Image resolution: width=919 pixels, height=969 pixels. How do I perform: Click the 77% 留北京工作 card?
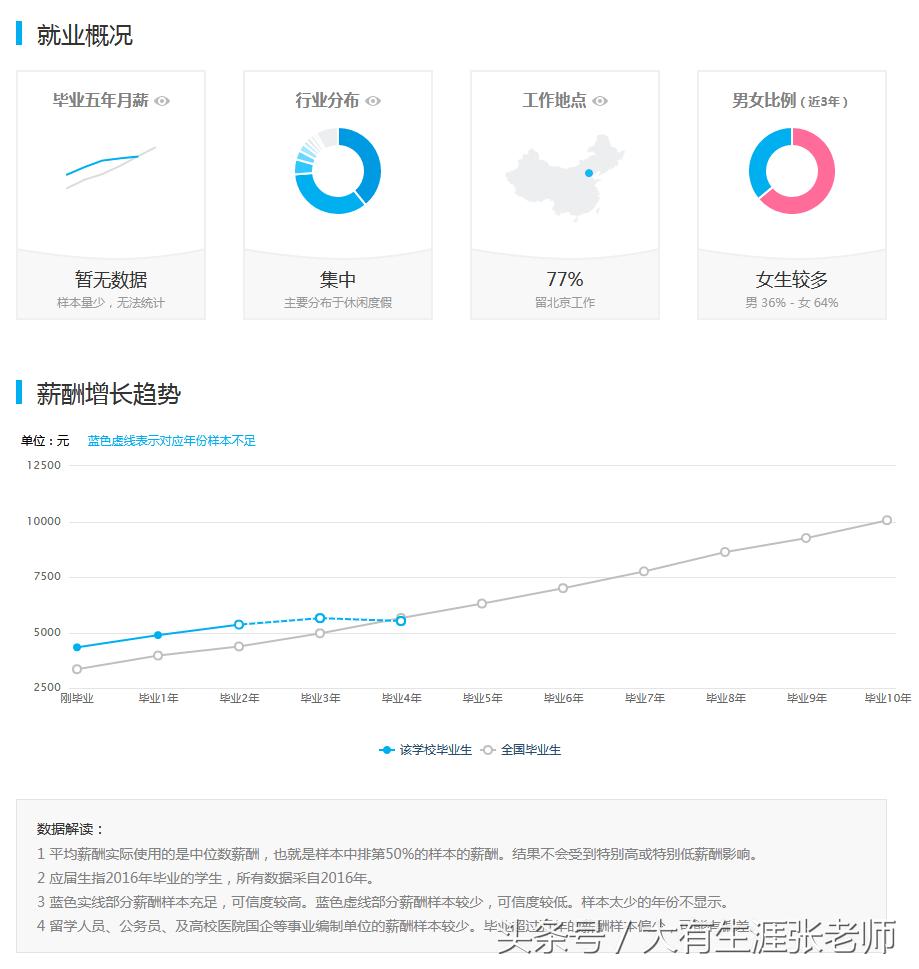tap(565, 282)
